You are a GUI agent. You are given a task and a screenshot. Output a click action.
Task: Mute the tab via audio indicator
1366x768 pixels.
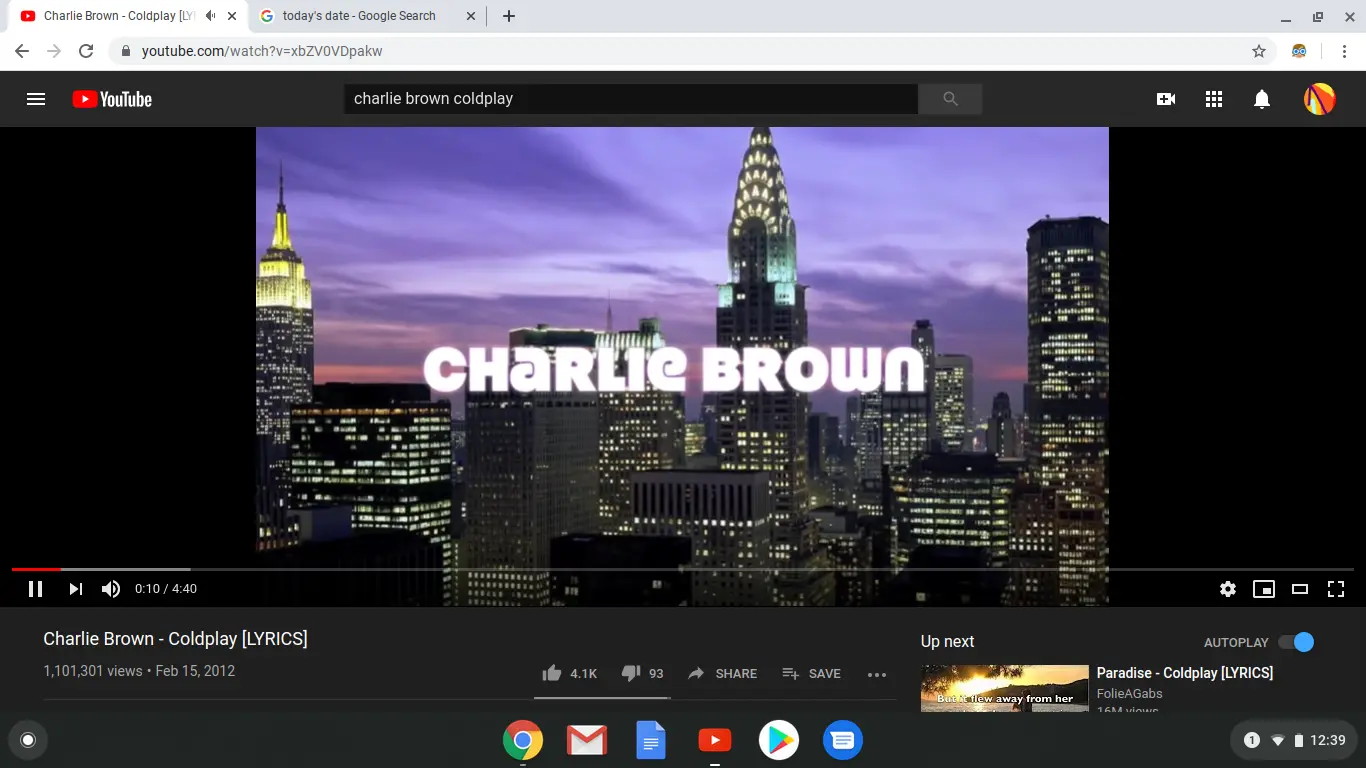[210, 16]
